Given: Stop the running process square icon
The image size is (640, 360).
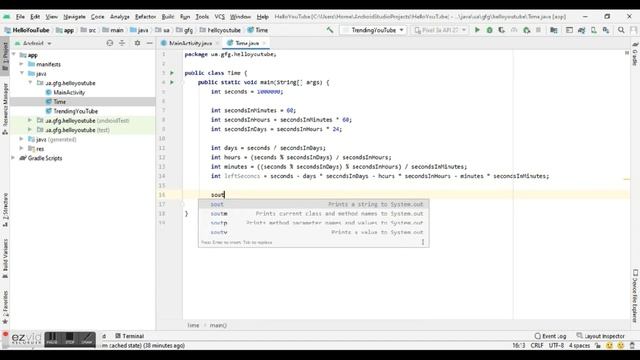Looking at the screenshot, I should (538, 30).
